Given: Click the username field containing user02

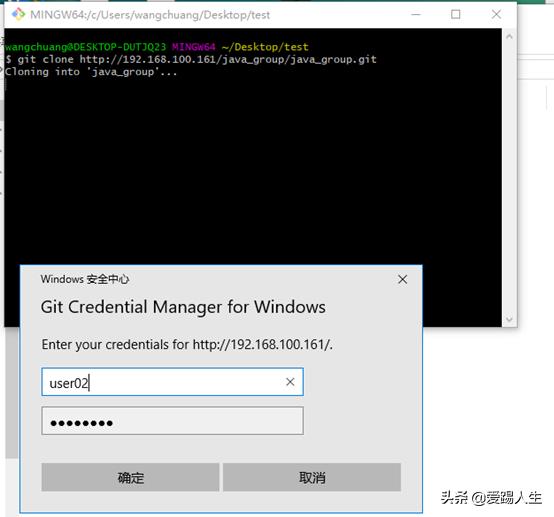Looking at the screenshot, I should (x=172, y=382).
